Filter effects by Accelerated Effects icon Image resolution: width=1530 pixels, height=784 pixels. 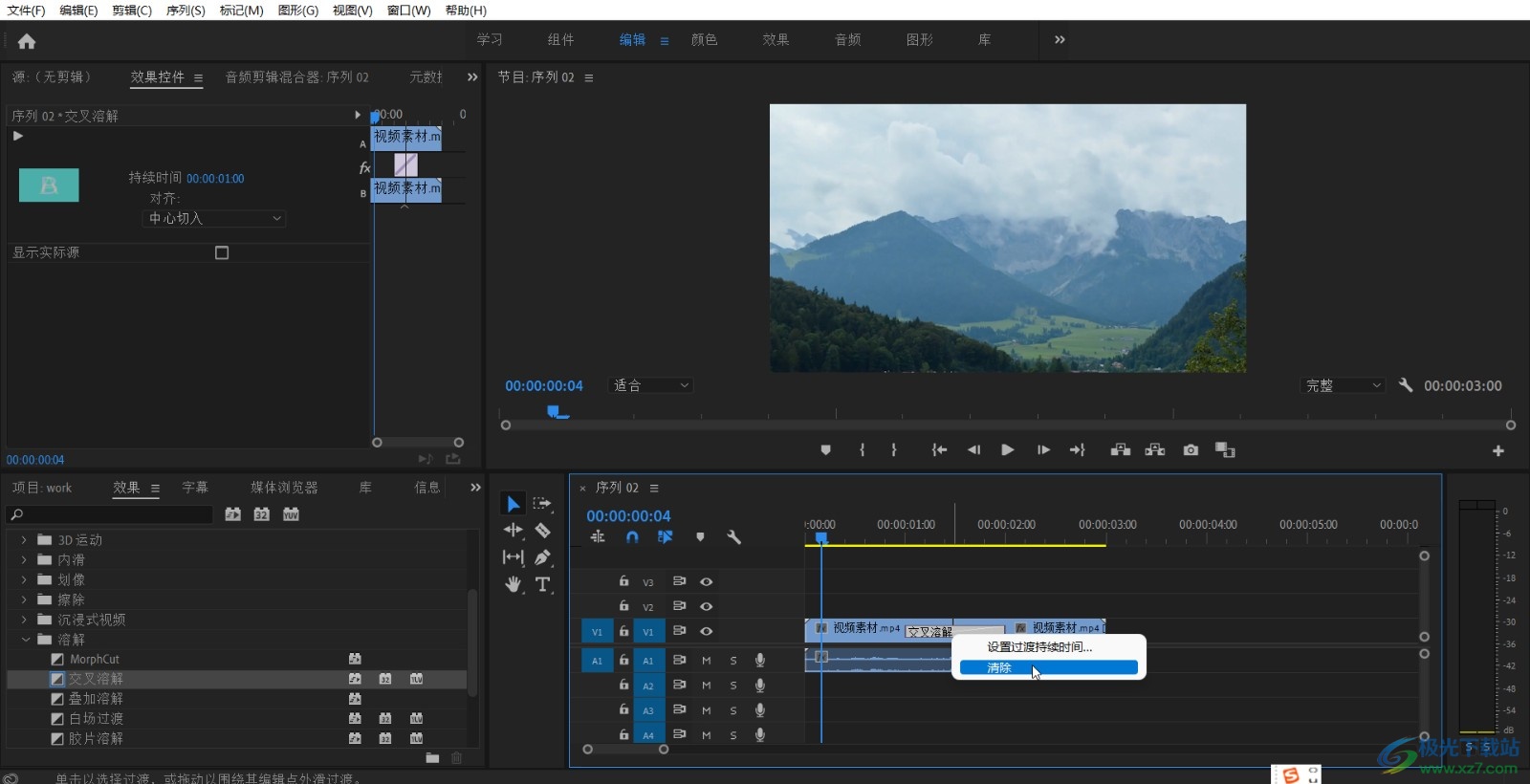click(x=232, y=514)
